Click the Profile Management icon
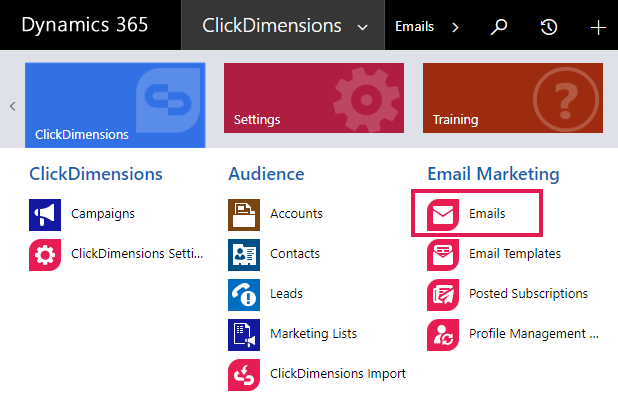The height and width of the screenshot is (409, 618). tap(443, 335)
